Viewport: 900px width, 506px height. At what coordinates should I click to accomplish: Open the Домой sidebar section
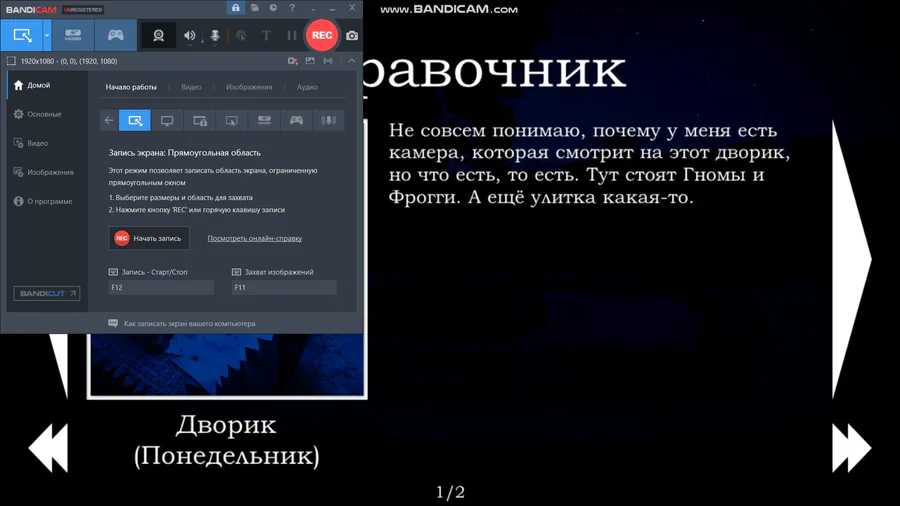click(x=47, y=85)
